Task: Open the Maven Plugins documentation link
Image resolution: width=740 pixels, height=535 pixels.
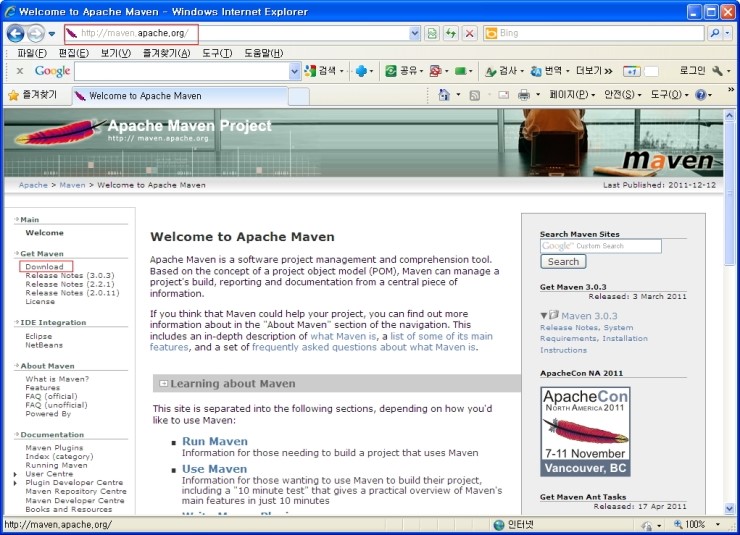Action: pos(54,448)
